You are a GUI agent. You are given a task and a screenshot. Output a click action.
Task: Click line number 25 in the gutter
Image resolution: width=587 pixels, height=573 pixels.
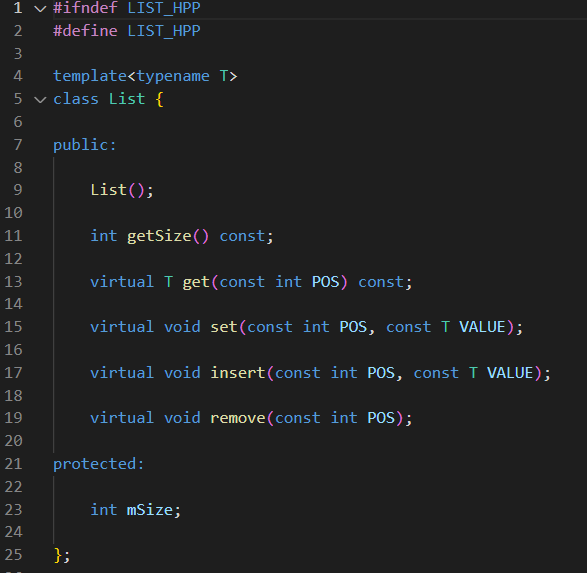(13, 555)
